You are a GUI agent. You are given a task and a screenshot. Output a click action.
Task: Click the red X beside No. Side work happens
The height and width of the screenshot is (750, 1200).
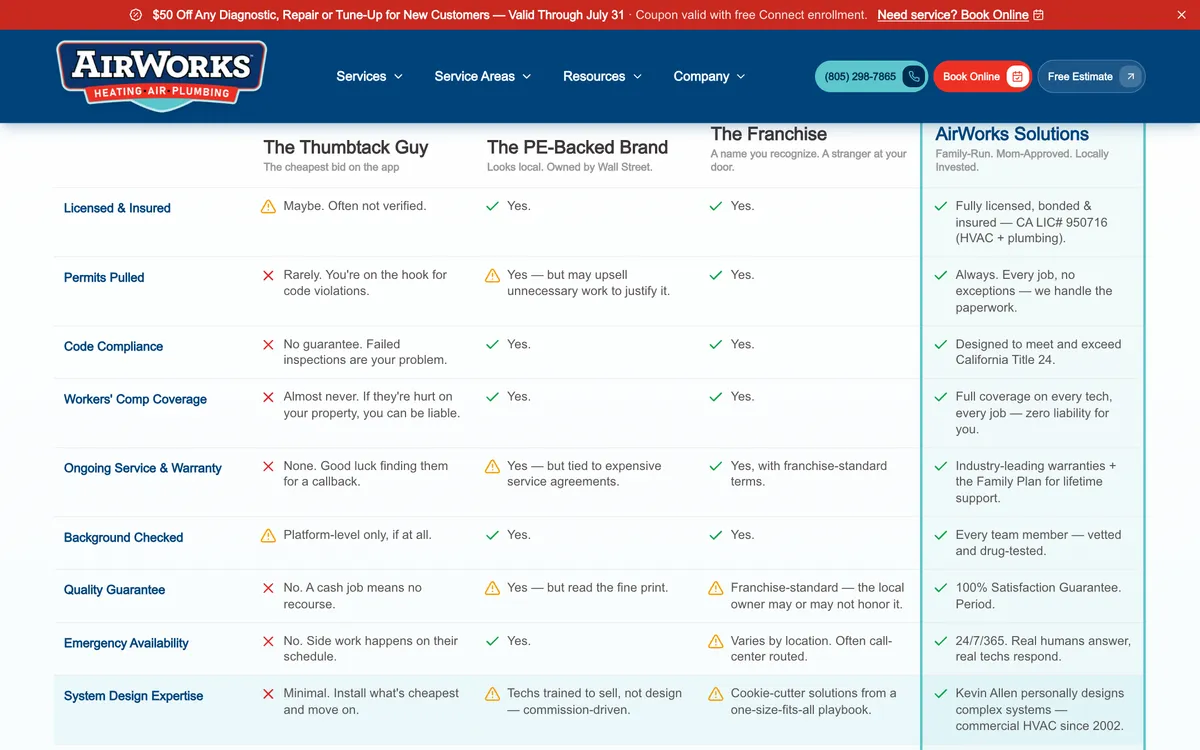click(268, 641)
